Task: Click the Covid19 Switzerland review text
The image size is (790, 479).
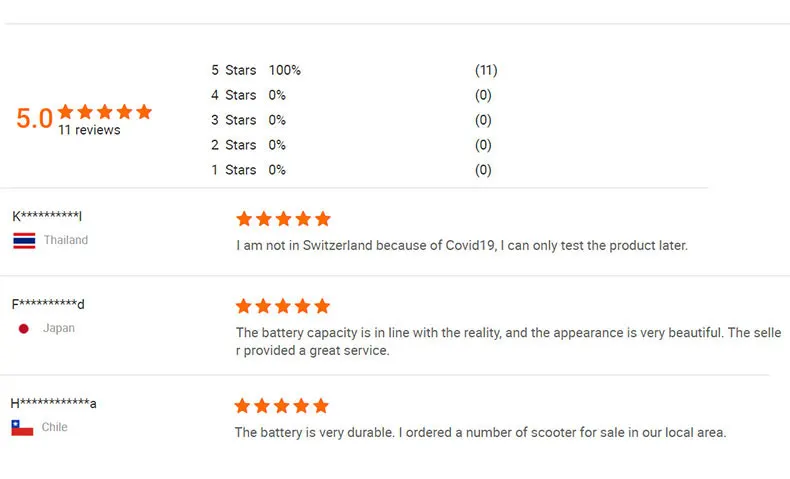Action: pyautogui.click(x=461, y=245)
